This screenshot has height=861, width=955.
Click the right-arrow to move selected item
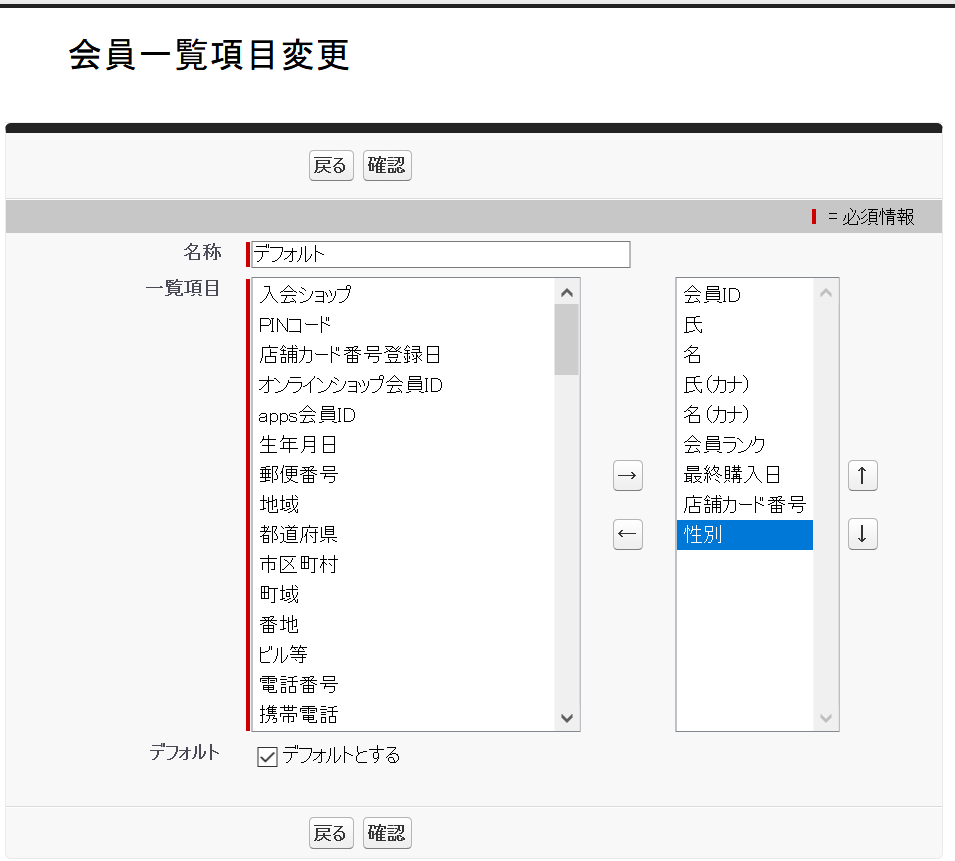click(627, 476)
